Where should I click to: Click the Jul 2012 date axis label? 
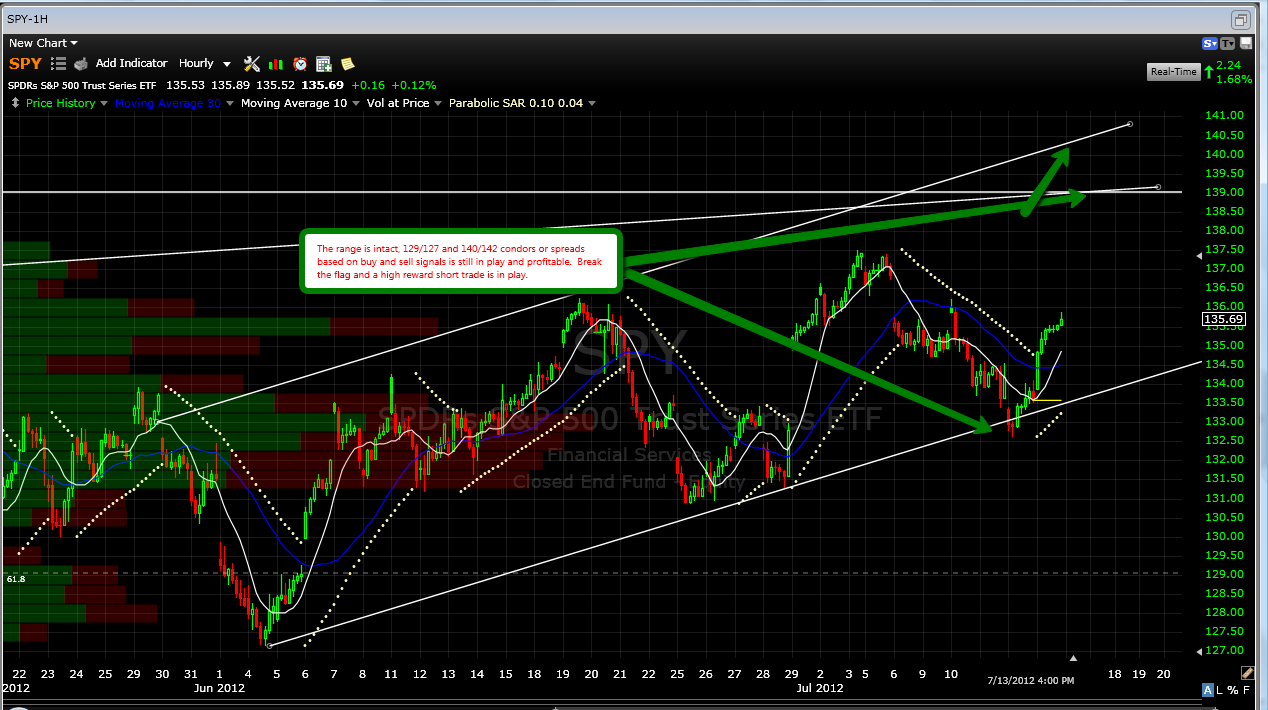pos(819,688)
